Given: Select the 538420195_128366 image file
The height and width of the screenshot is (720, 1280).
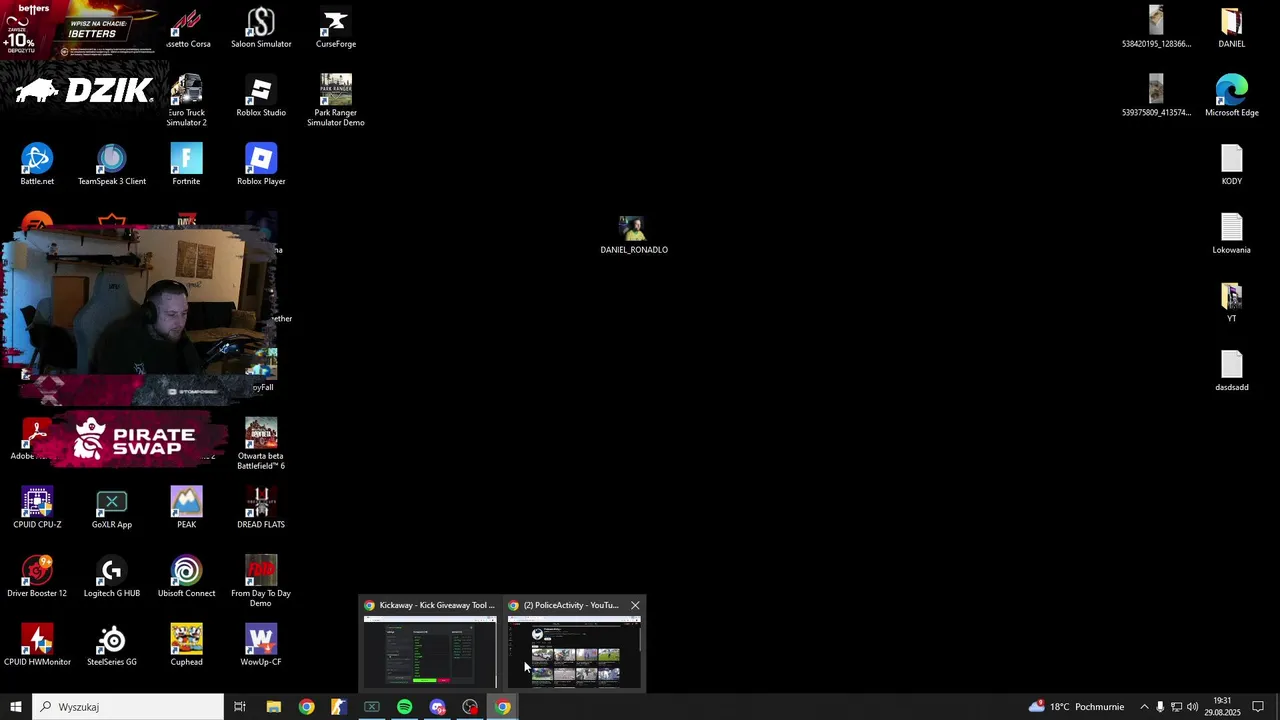Looking at the screenshot, I should tap(1156, 28).
